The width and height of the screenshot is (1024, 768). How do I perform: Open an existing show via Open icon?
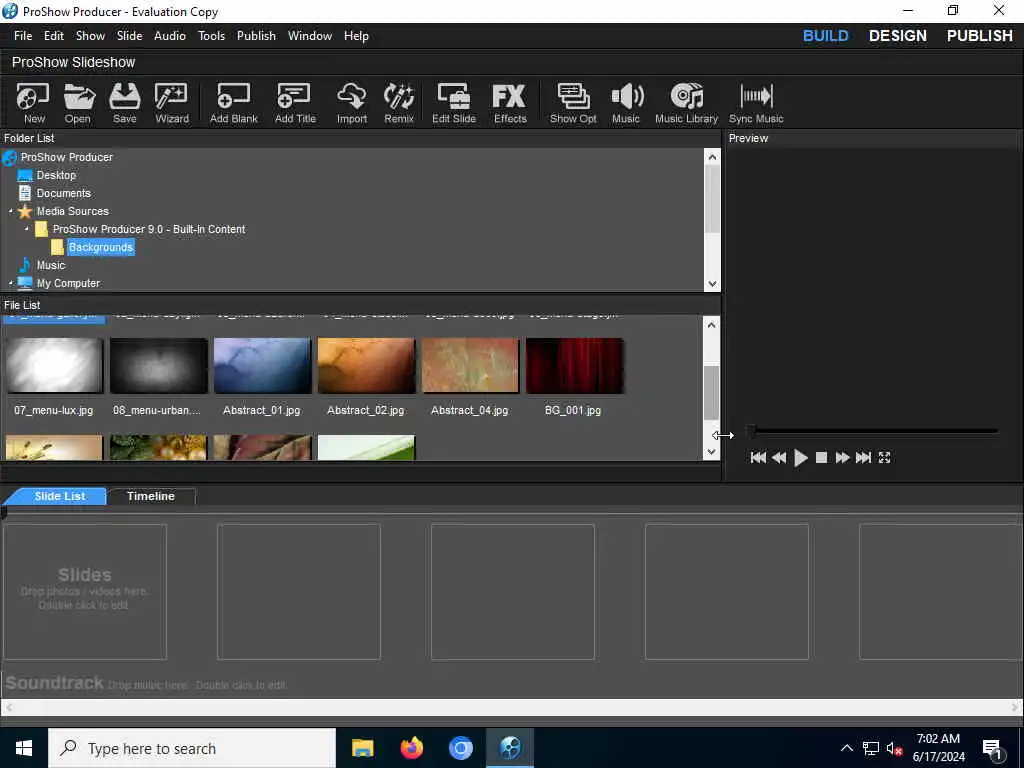point(78,103)
